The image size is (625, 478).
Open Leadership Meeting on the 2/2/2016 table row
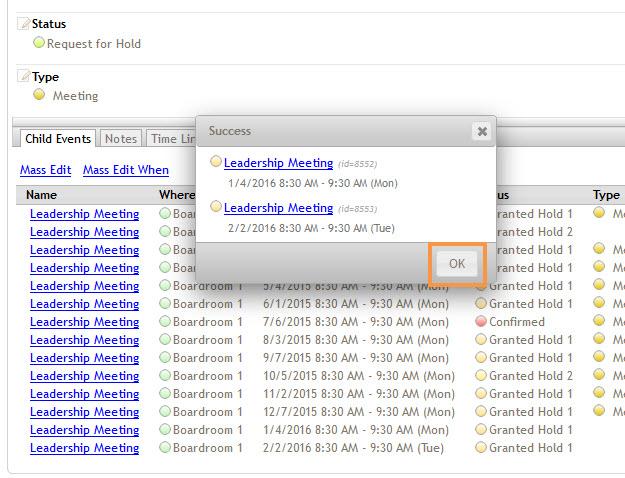85,448
